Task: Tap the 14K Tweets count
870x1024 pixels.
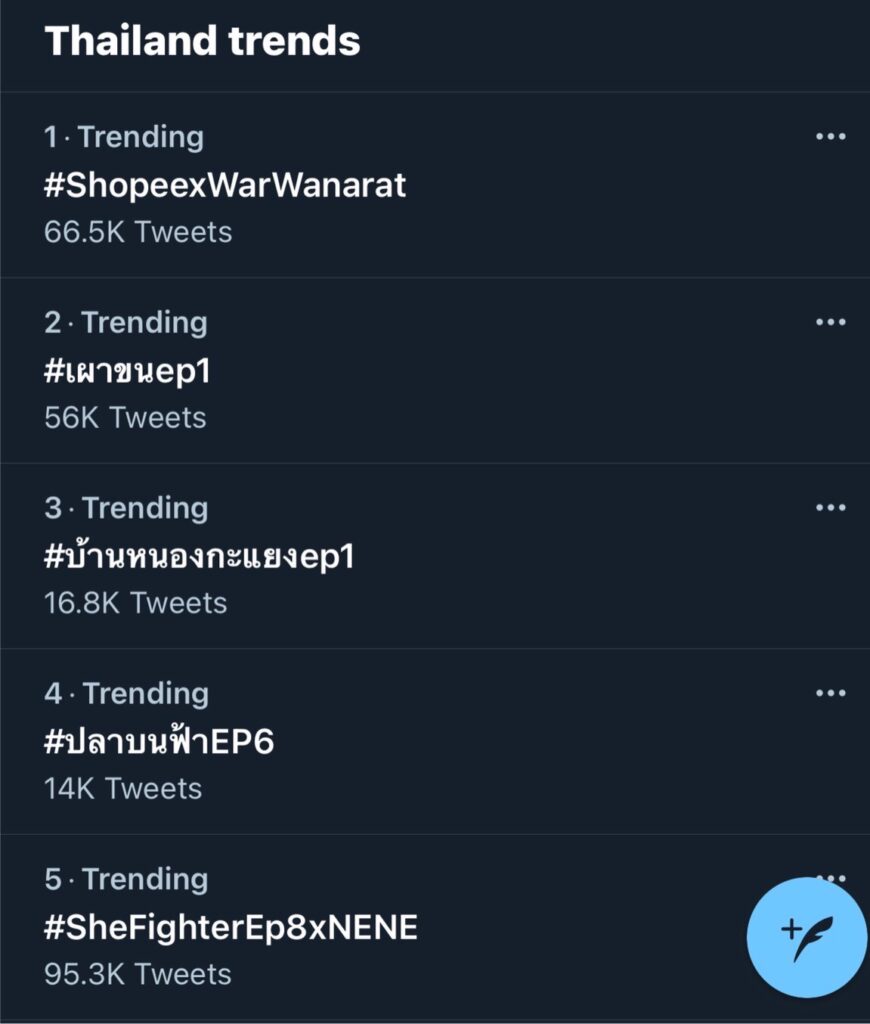Action: [x=123, y=788]
